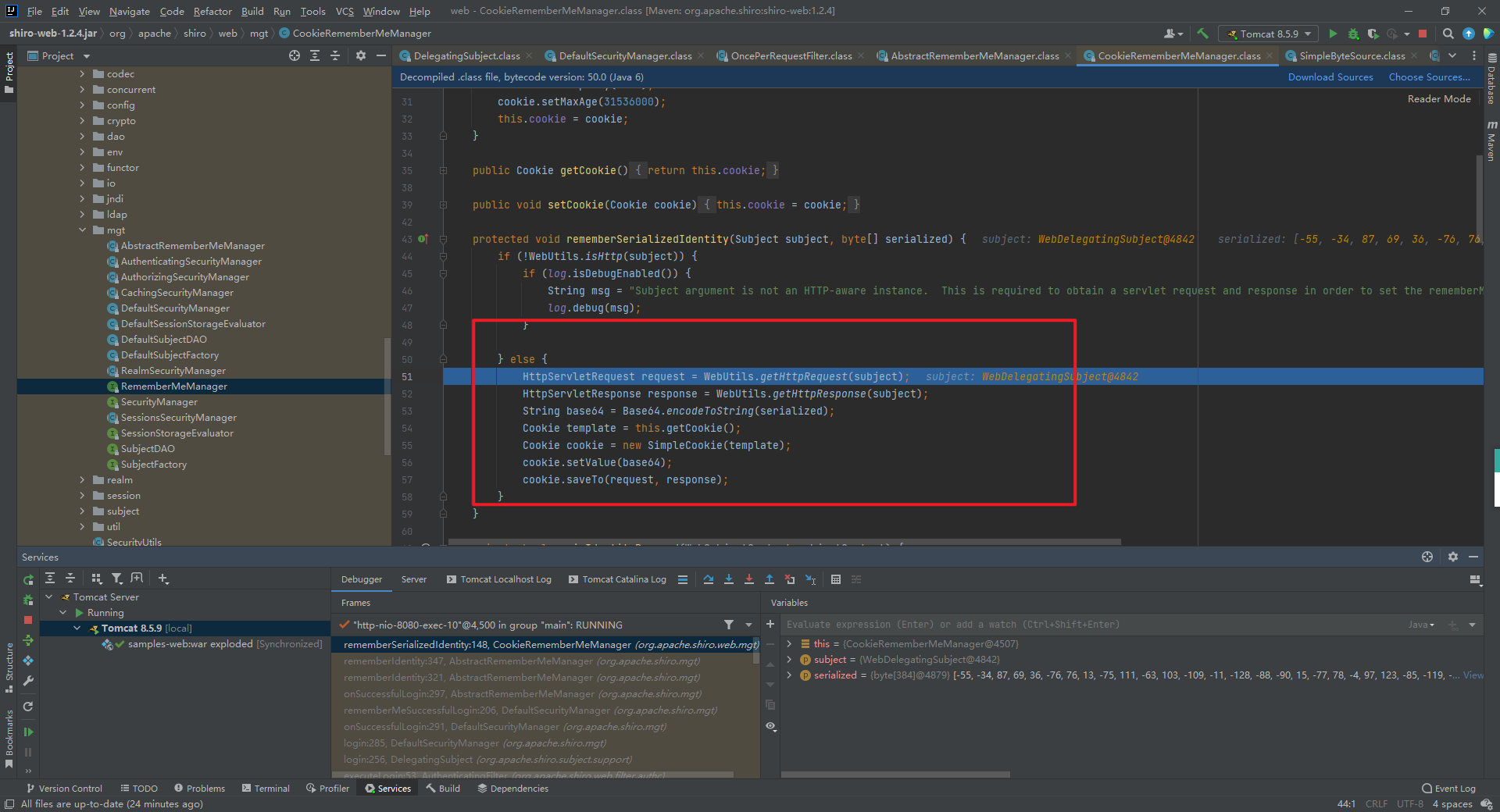This screenshot has width=1500, height=812.
Task: Hide the Project panel with the minus icon
Action: tap(381, 55)
